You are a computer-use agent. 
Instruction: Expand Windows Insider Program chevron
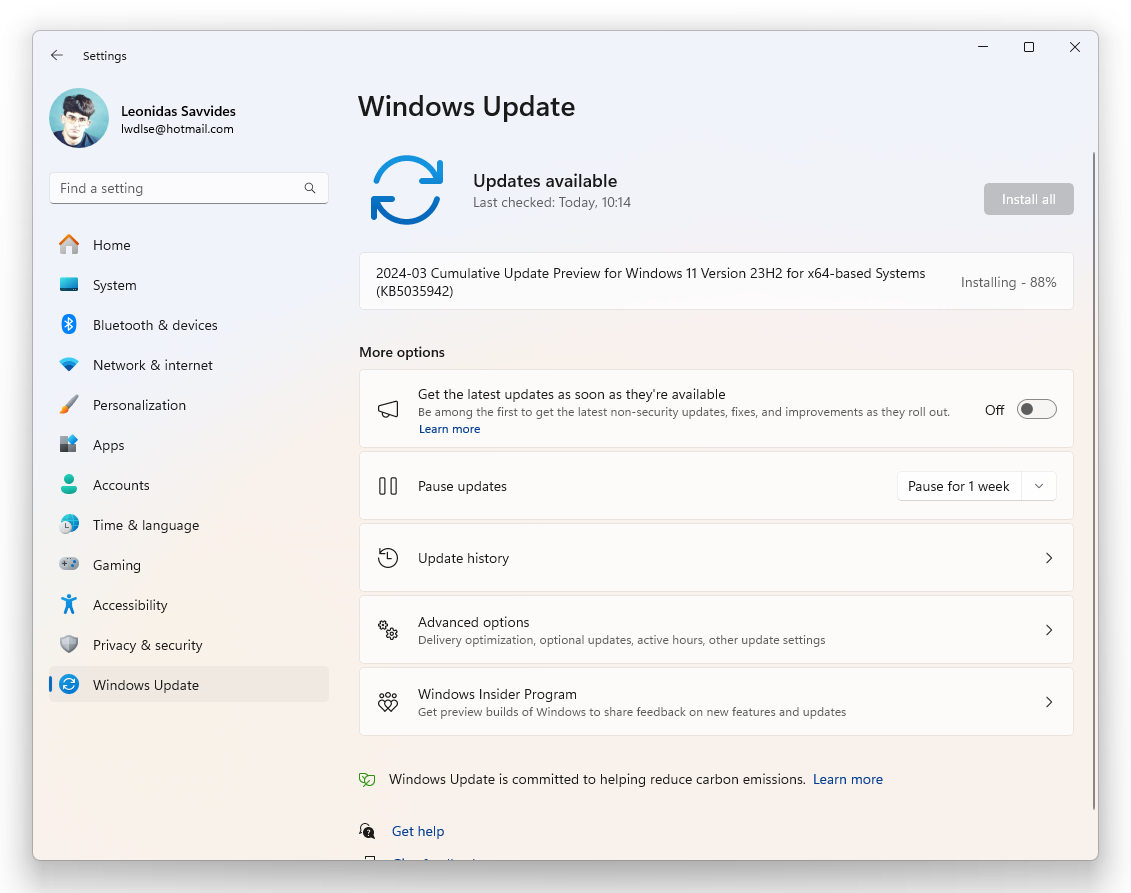(1049, 703)
